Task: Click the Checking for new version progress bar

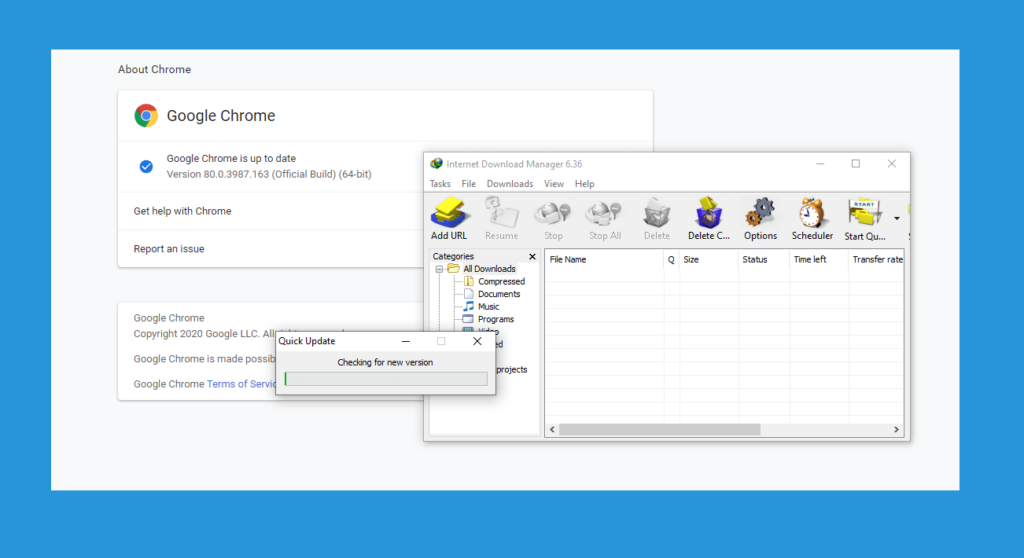Action: coord(386,379)
